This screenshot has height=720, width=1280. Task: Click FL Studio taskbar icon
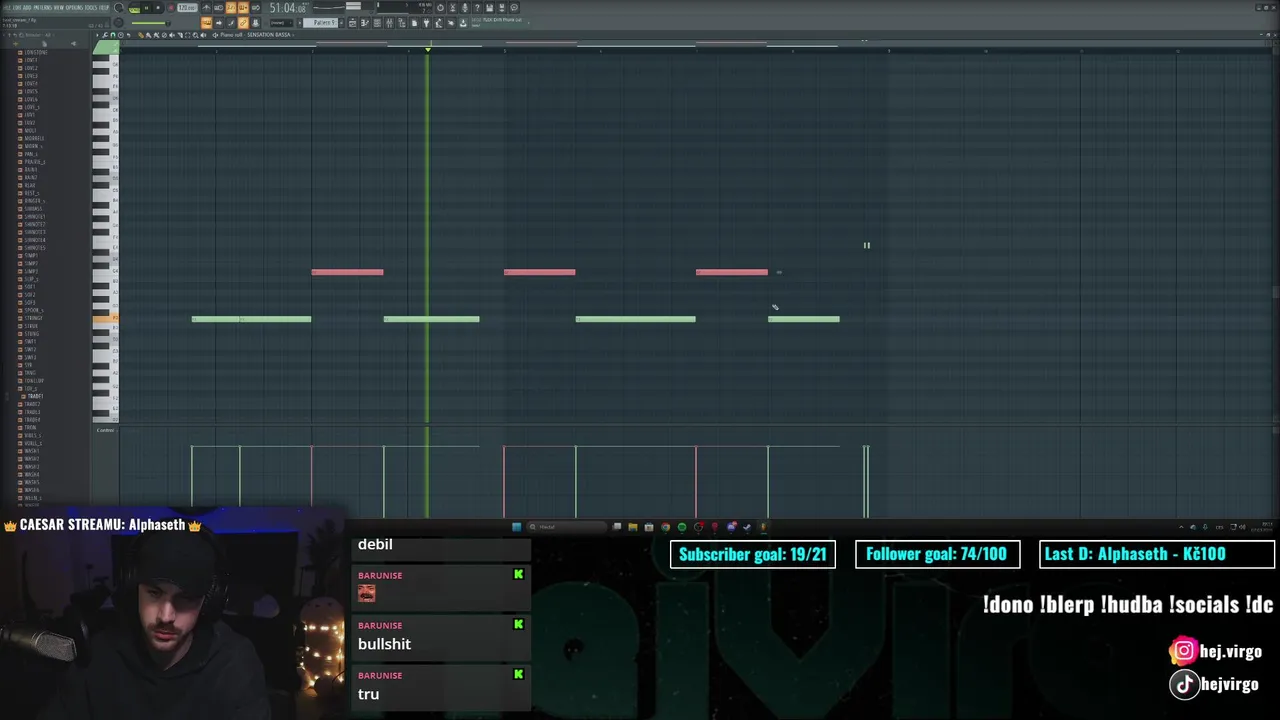(x=764, y=527)
